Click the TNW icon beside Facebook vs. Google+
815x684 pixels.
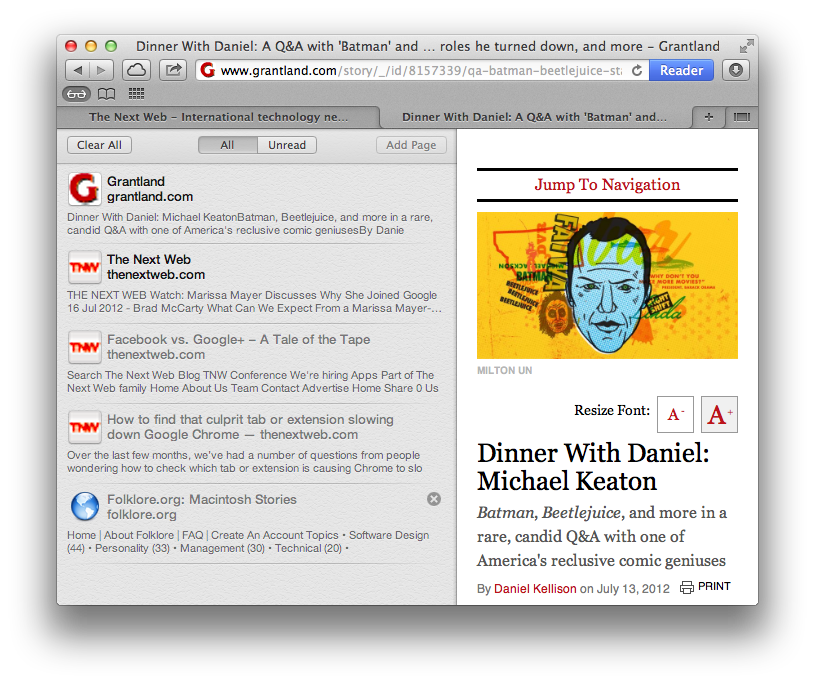pyautogui.click(x=84, y=347)
